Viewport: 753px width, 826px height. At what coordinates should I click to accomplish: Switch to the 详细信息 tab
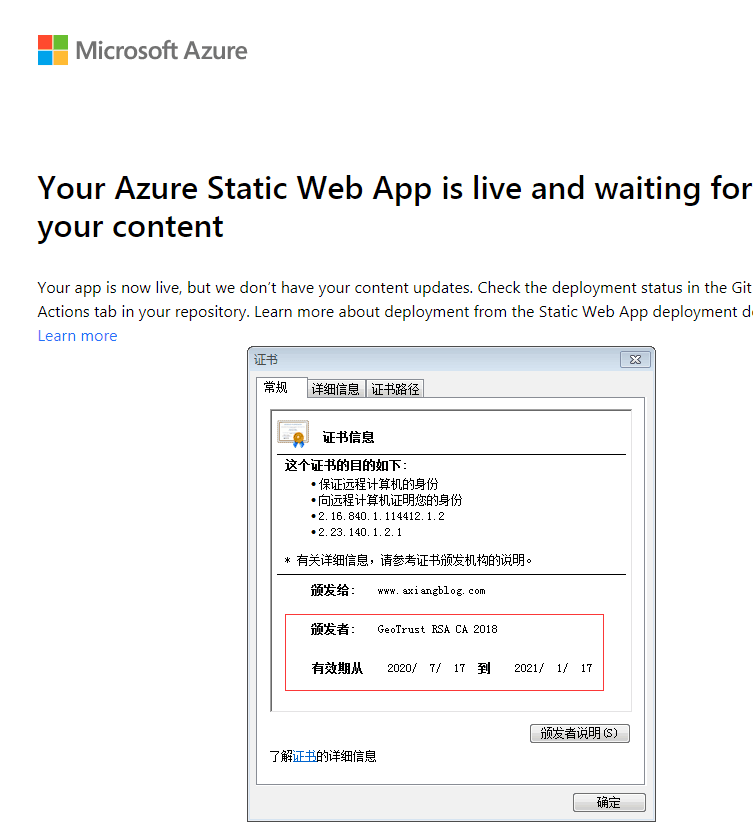(x=336, y=389)
